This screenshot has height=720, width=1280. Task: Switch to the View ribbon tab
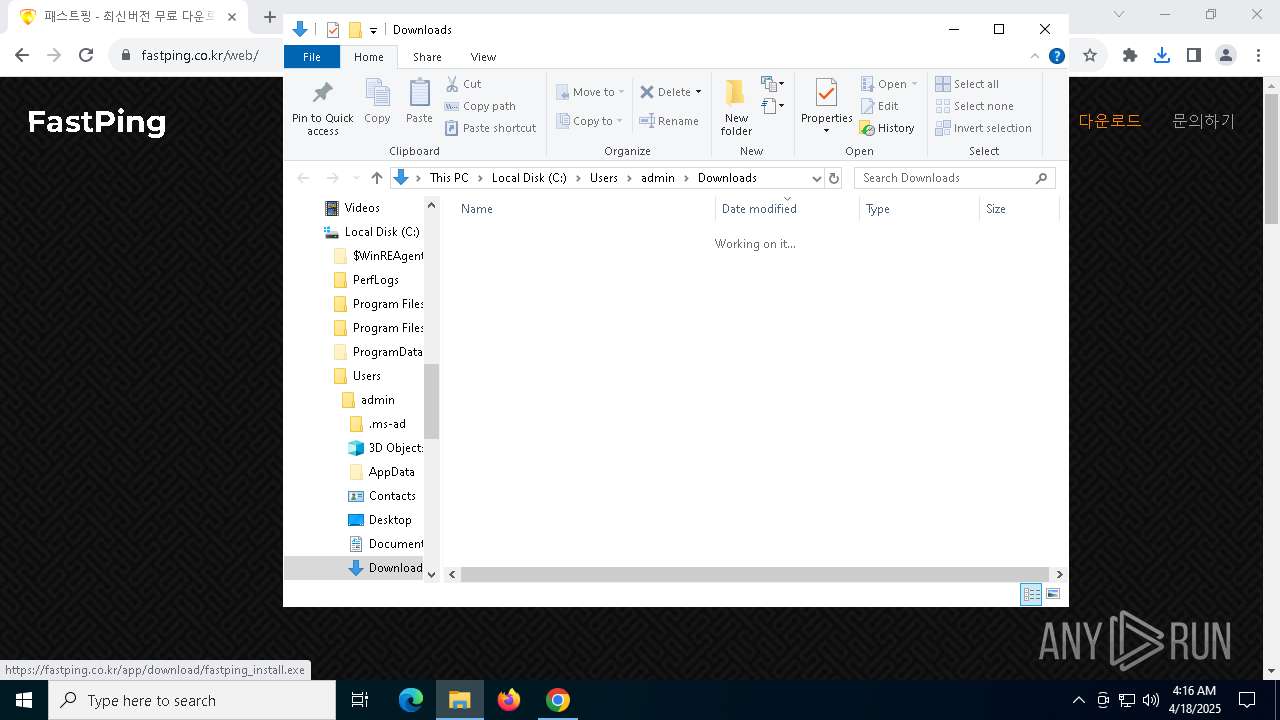(x=483, y=57)
